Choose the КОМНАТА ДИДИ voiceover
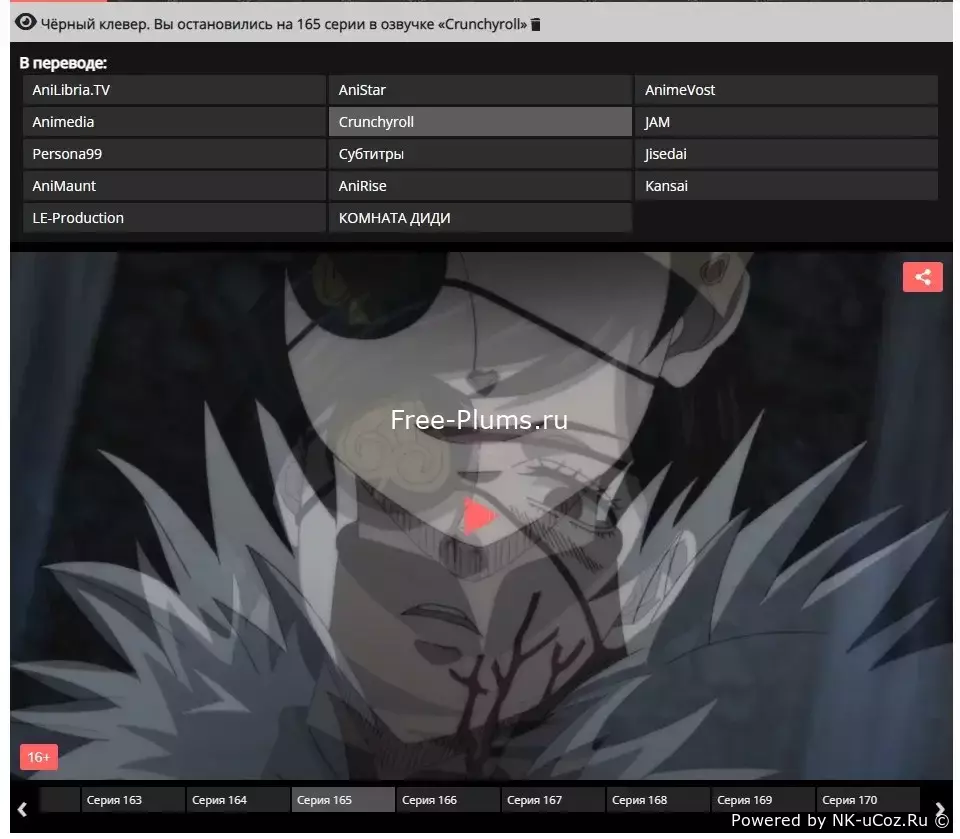Image resolution: width=960 pixels, height=839 pixels. (x=480, y=217)
